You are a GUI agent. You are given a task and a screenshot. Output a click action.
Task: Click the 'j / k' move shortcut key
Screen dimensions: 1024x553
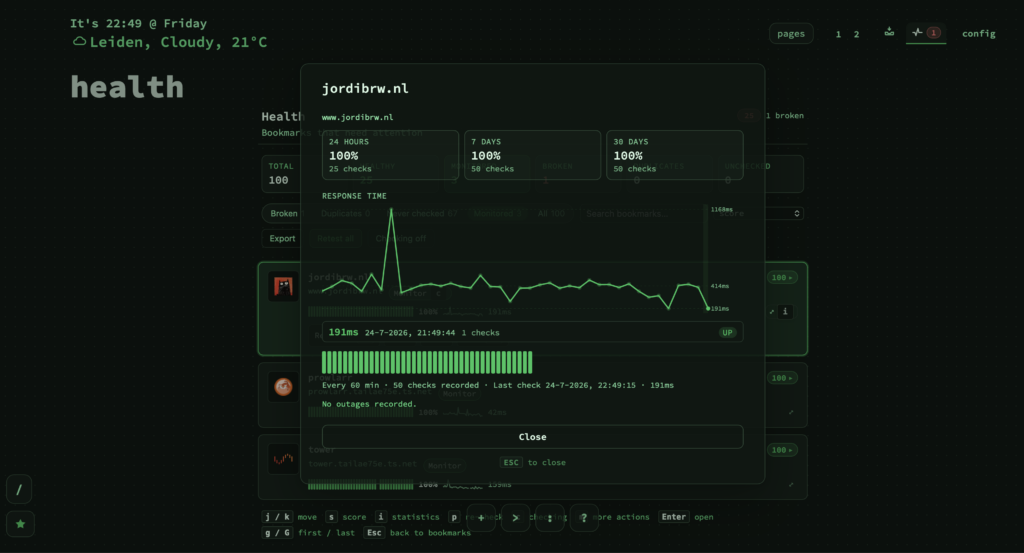pyautogui.click(x=277, y=516)
